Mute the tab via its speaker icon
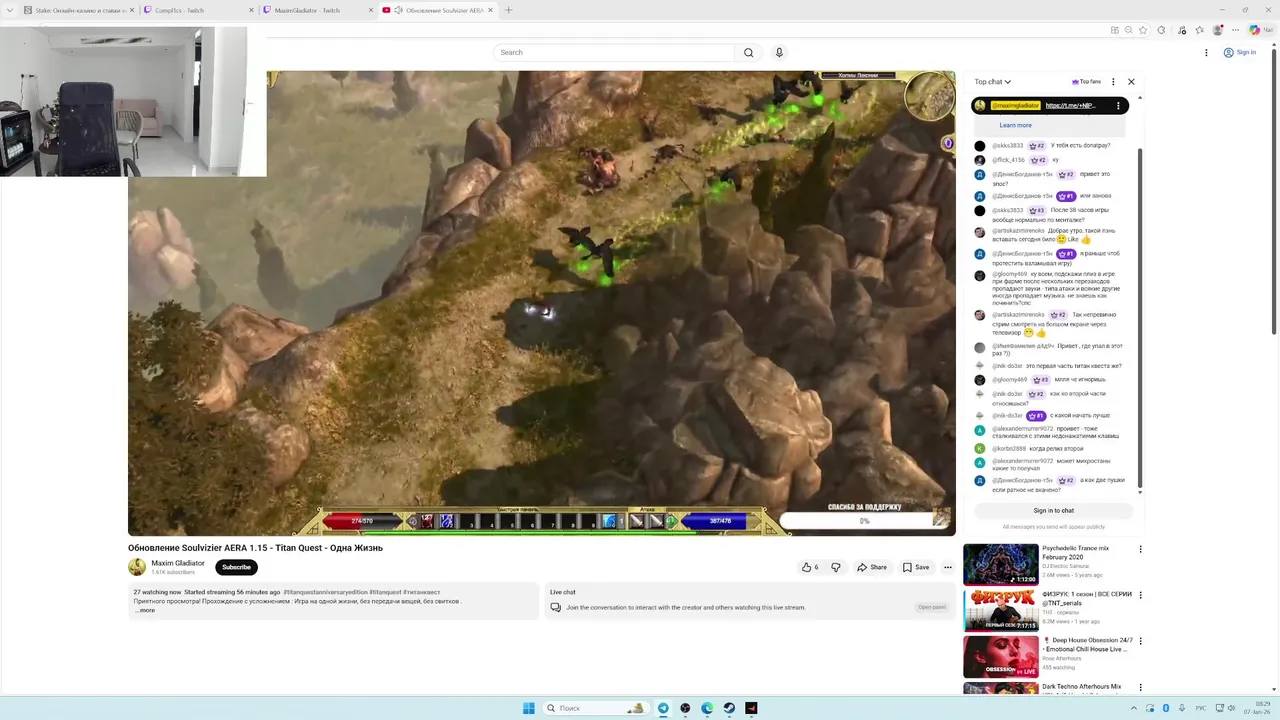Screen dimensions: 1280x720 point(398,10)
